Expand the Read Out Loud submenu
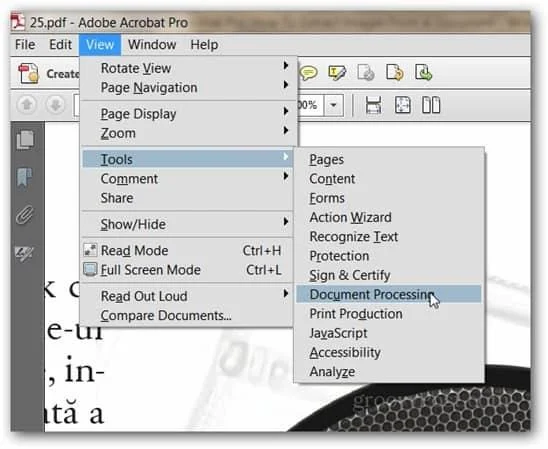 point(286,293)
